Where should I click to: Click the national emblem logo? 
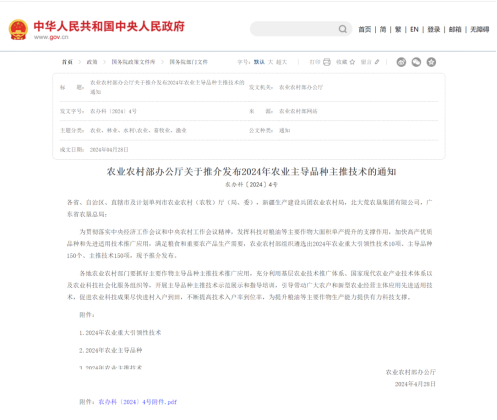[x=18, y=30]
